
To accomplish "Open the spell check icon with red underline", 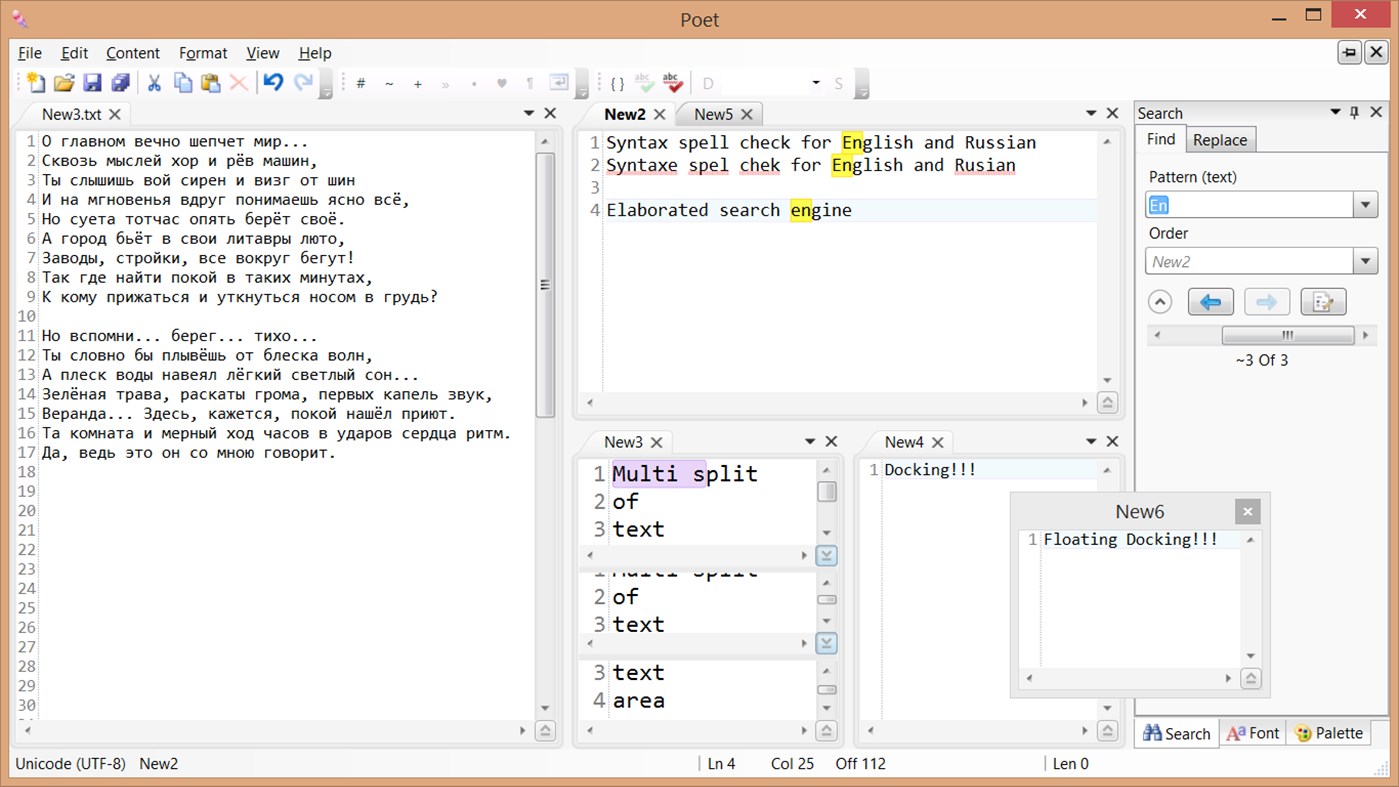I will pos(671,82).
